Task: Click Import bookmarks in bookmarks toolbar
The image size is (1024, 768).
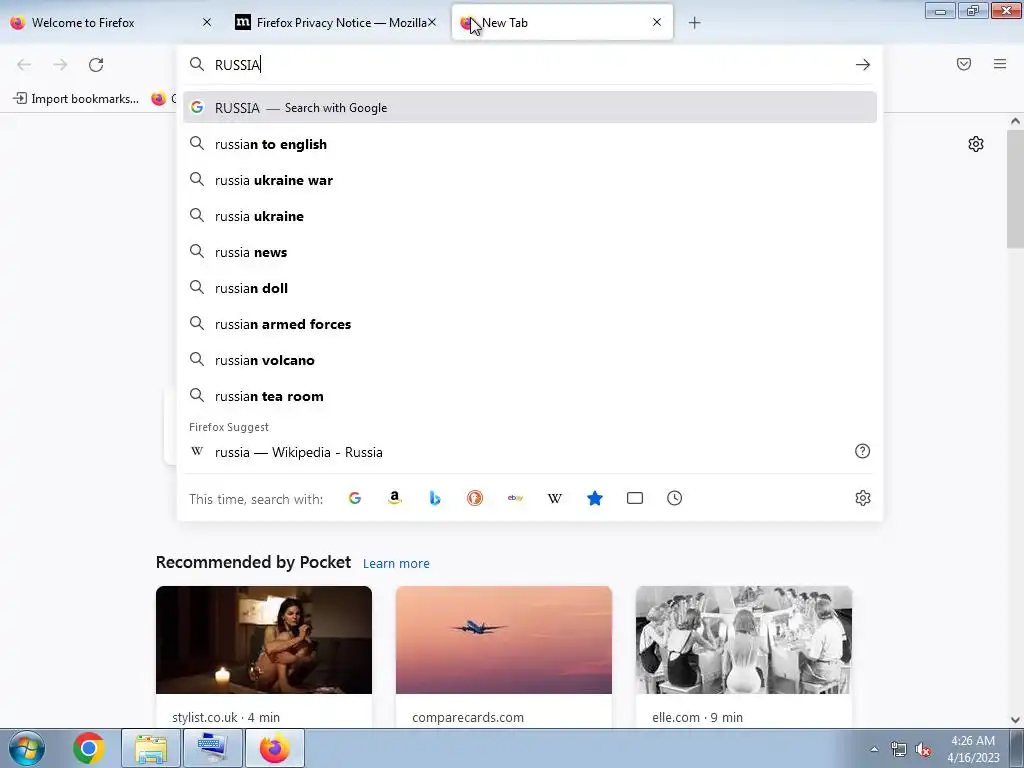Action: (76, 99)
